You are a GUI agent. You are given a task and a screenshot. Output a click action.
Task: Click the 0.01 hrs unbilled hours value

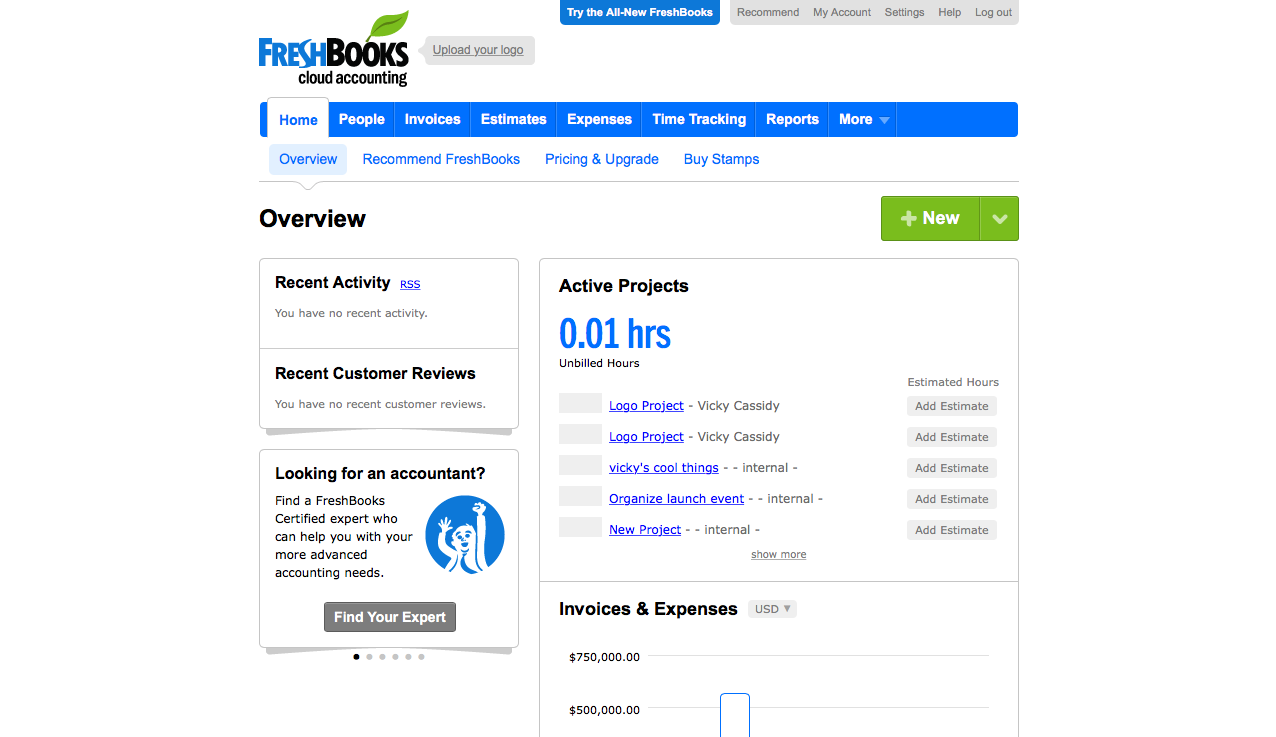(615, 333)
